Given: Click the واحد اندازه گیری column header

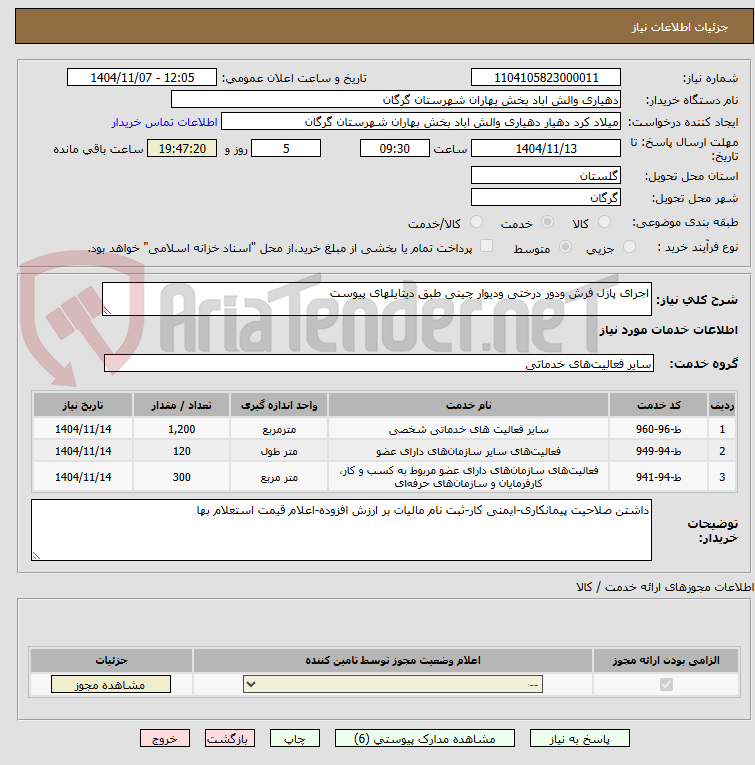Looking at the screenshot, I should coord(279,405).
